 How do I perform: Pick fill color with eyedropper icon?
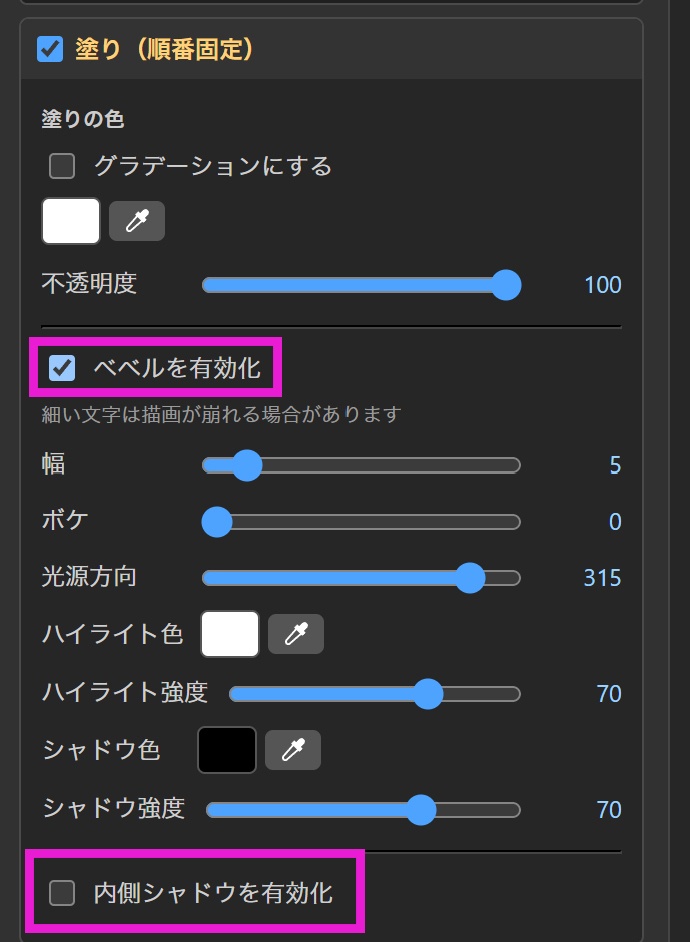(137, 221)
